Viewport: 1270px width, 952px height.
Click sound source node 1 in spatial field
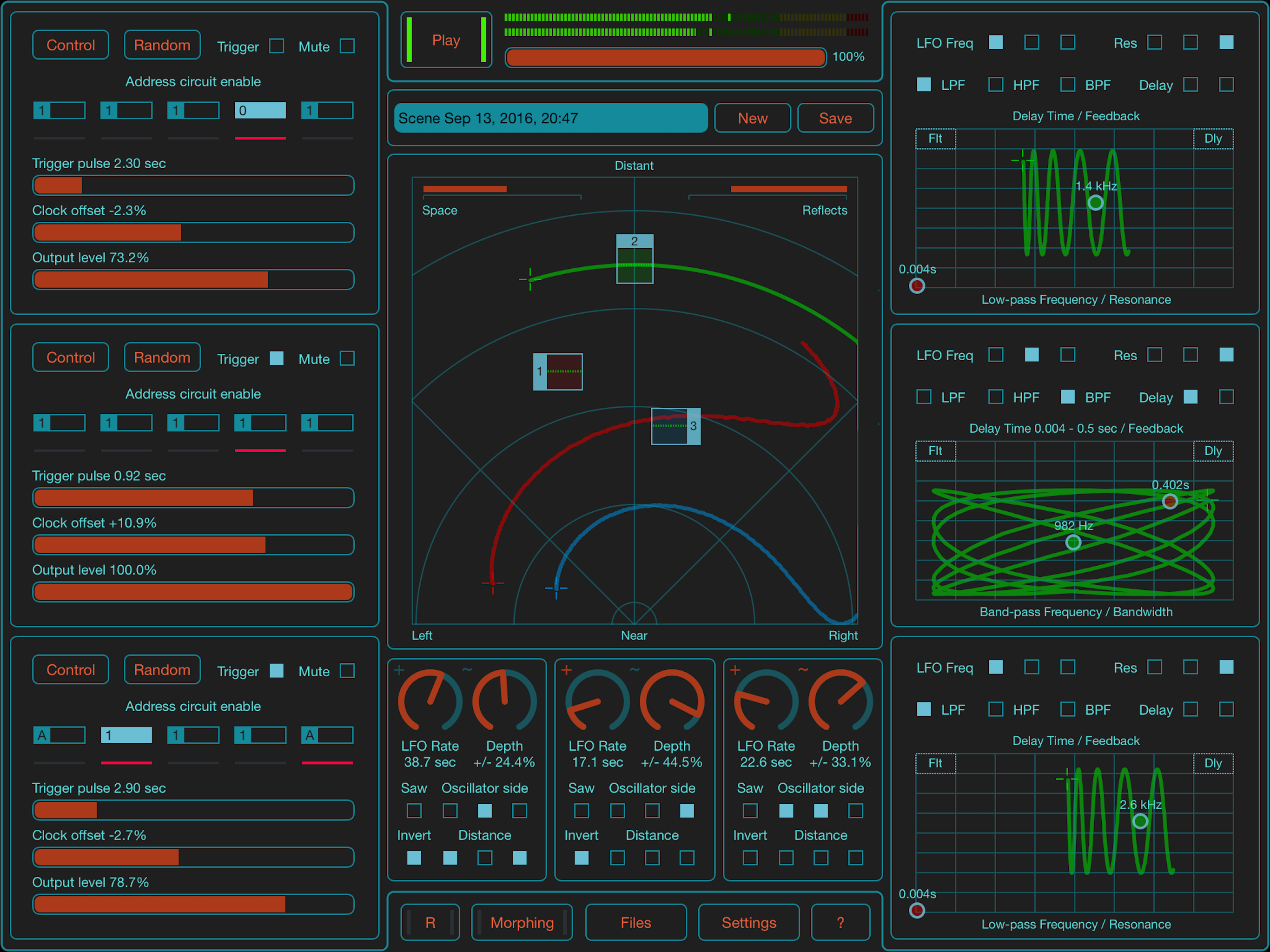coord(557,371)
